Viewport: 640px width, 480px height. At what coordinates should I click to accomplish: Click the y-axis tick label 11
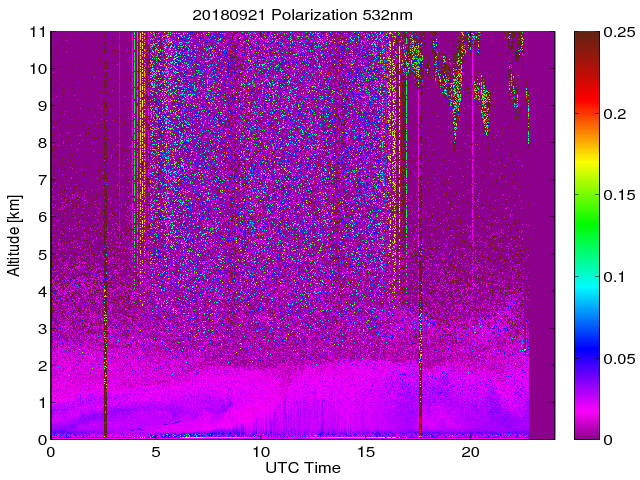click(38, 32)
